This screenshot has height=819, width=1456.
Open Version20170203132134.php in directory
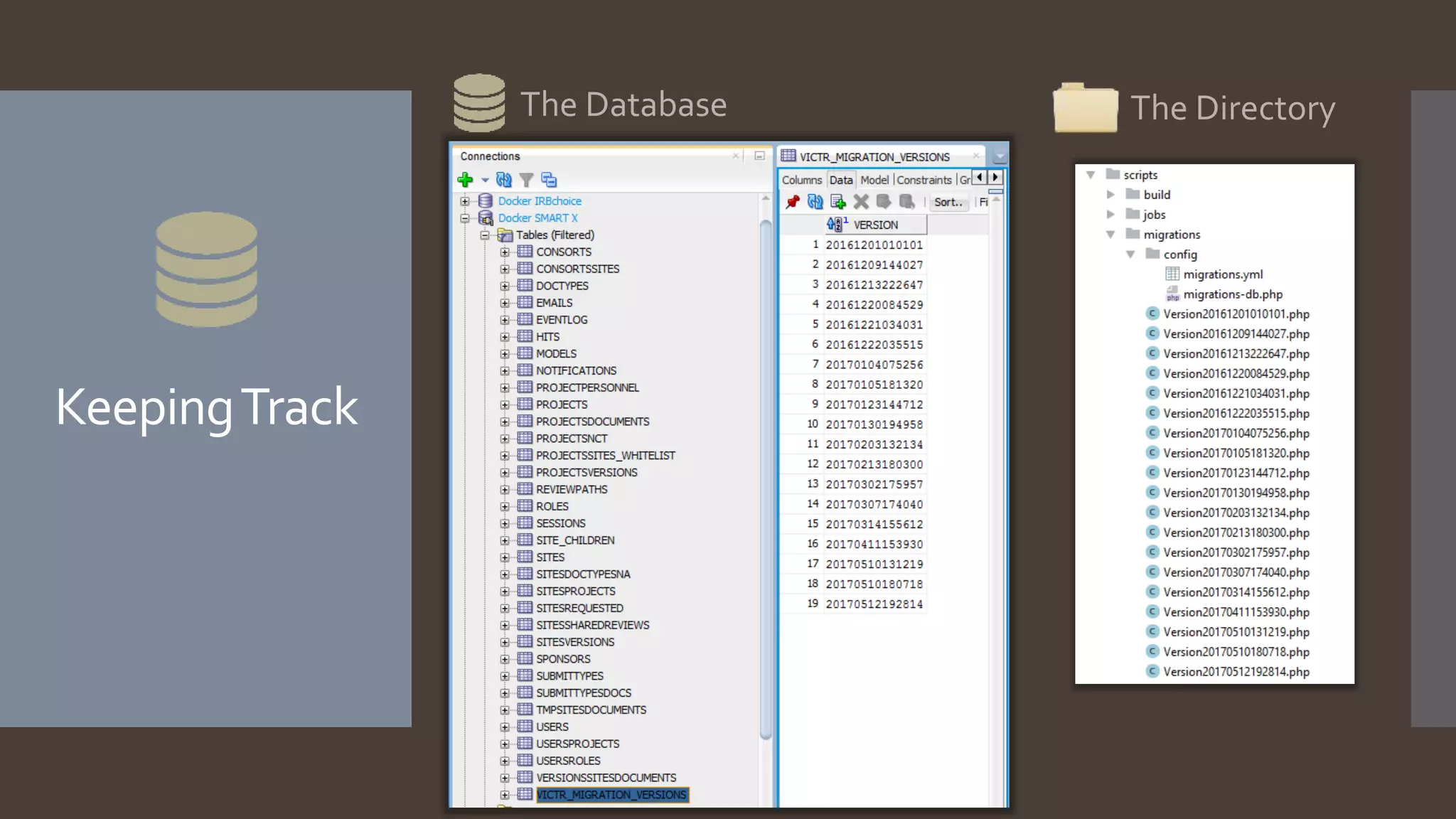point(1236,513)
